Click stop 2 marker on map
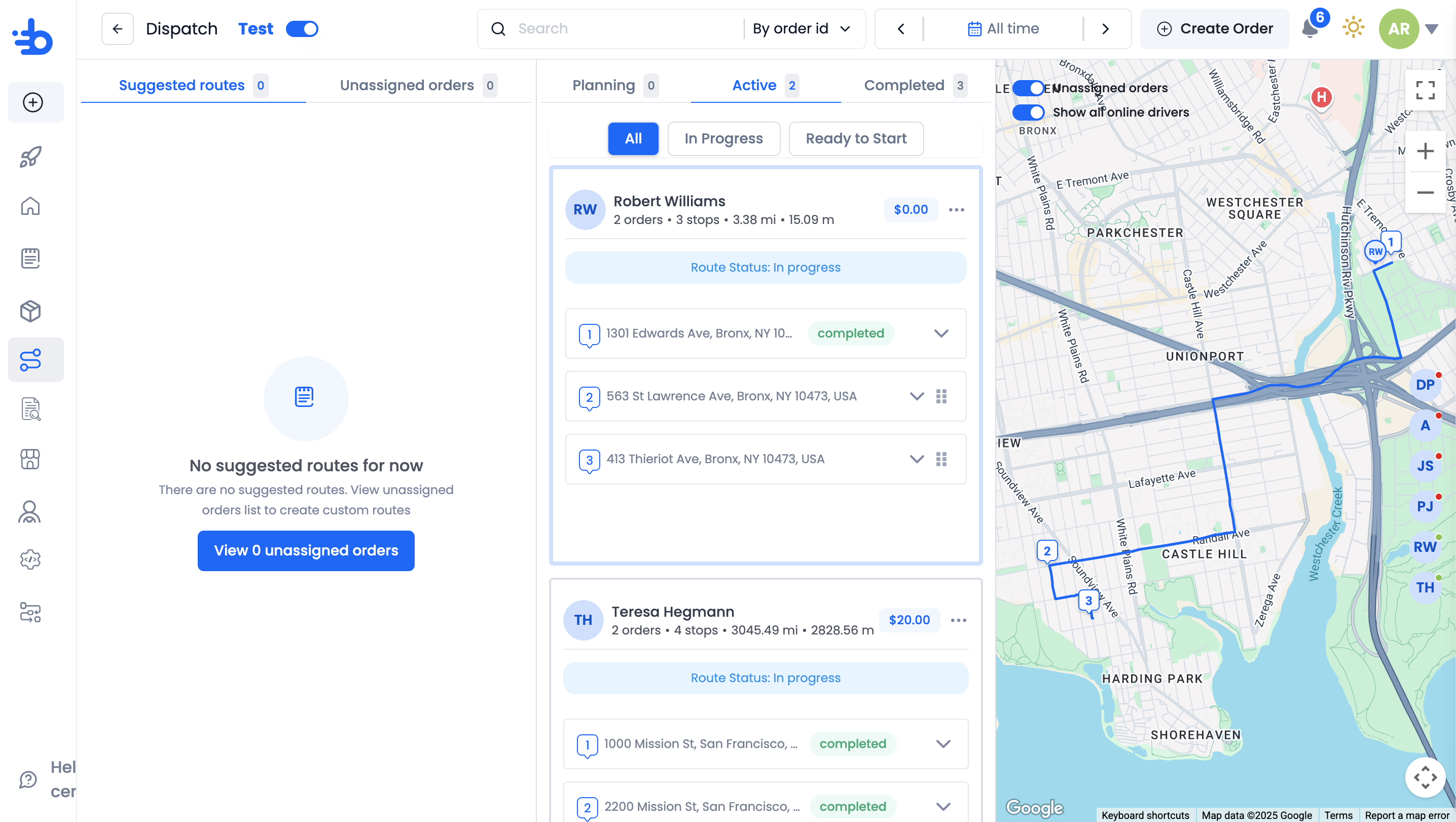 point(1047,551)
